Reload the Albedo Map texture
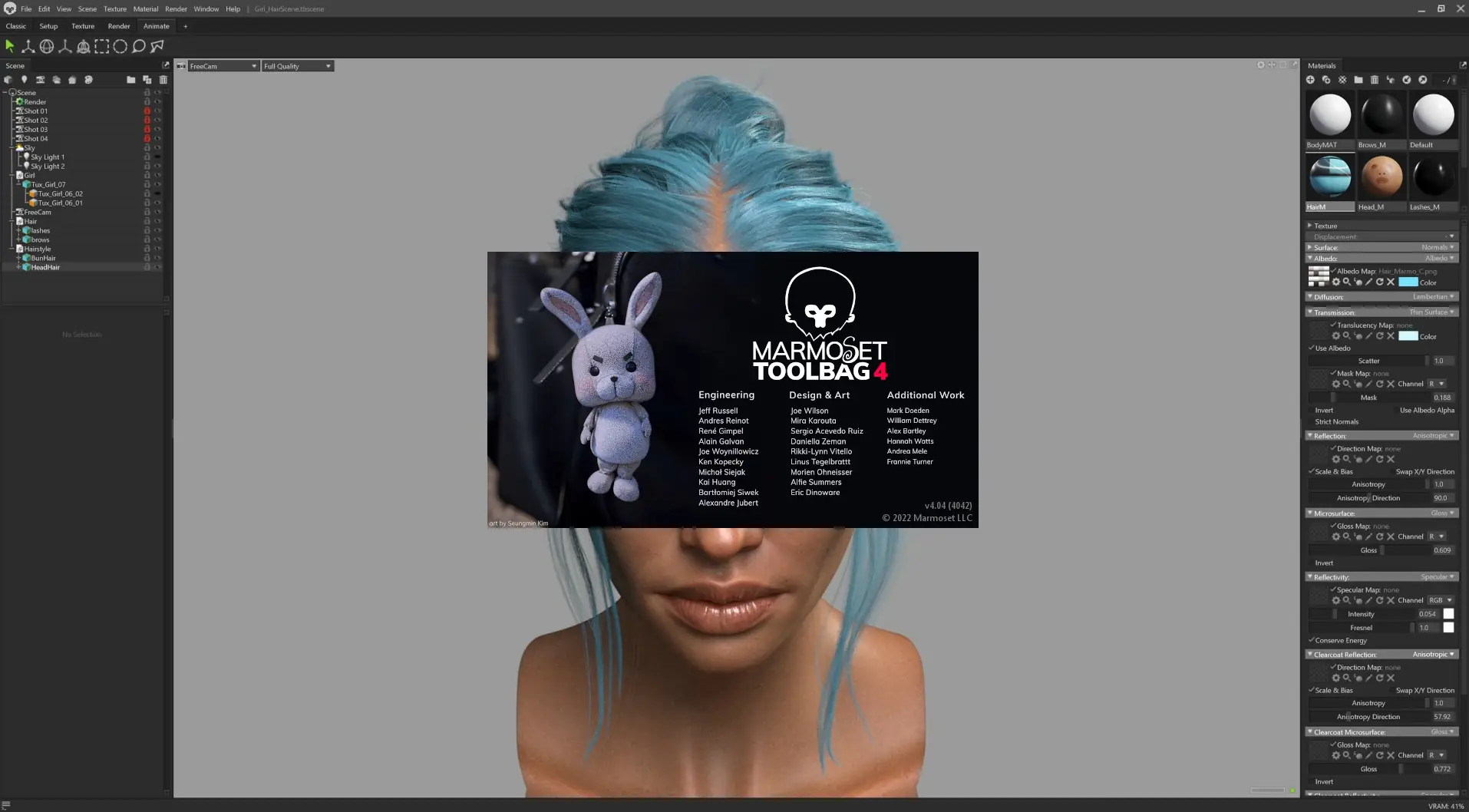Screen dimensions: 1469x812 pos(1380,282)
